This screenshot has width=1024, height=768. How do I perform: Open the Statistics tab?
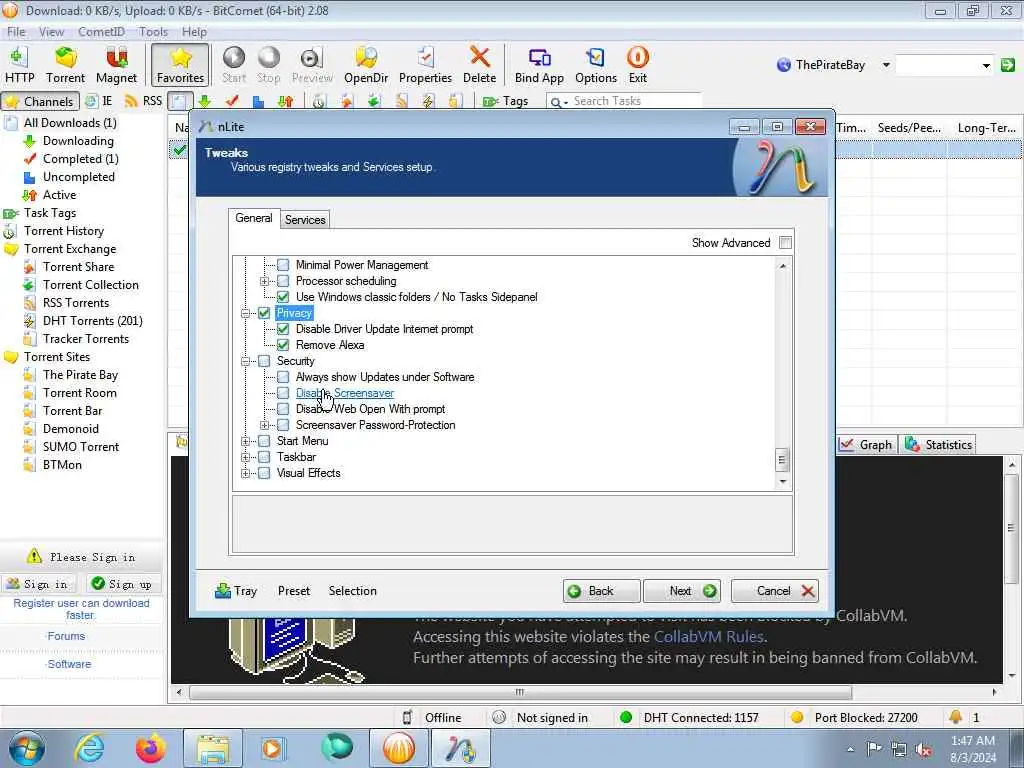click(x=939, y=445)
